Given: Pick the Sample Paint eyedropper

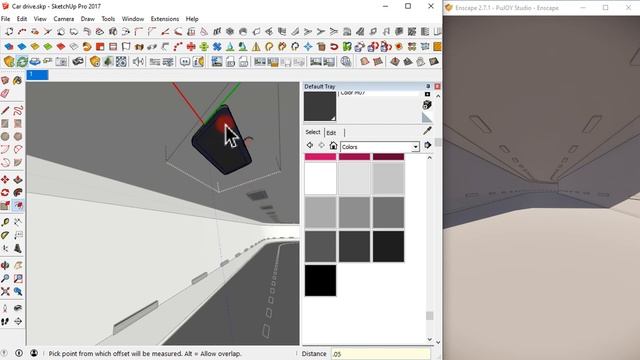Looking at the screenshot, I should pyautogui.click(x=427, y=131).
